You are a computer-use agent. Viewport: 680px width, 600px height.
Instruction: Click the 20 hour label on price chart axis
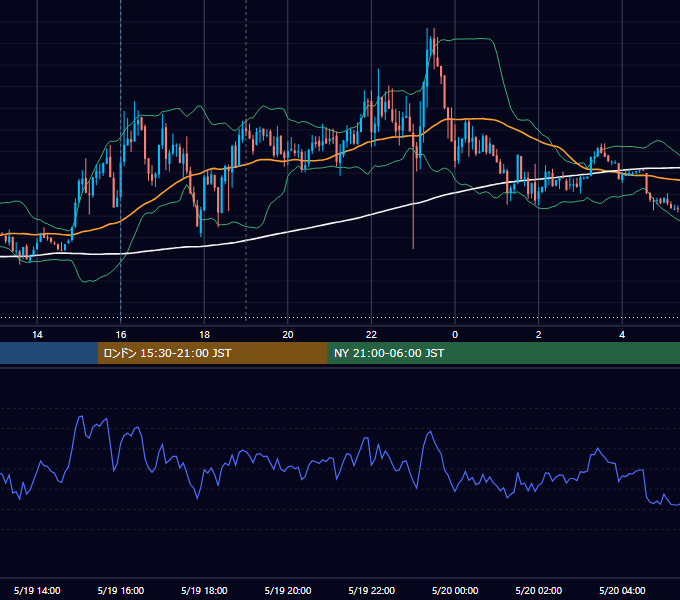[x=288, y=335]
